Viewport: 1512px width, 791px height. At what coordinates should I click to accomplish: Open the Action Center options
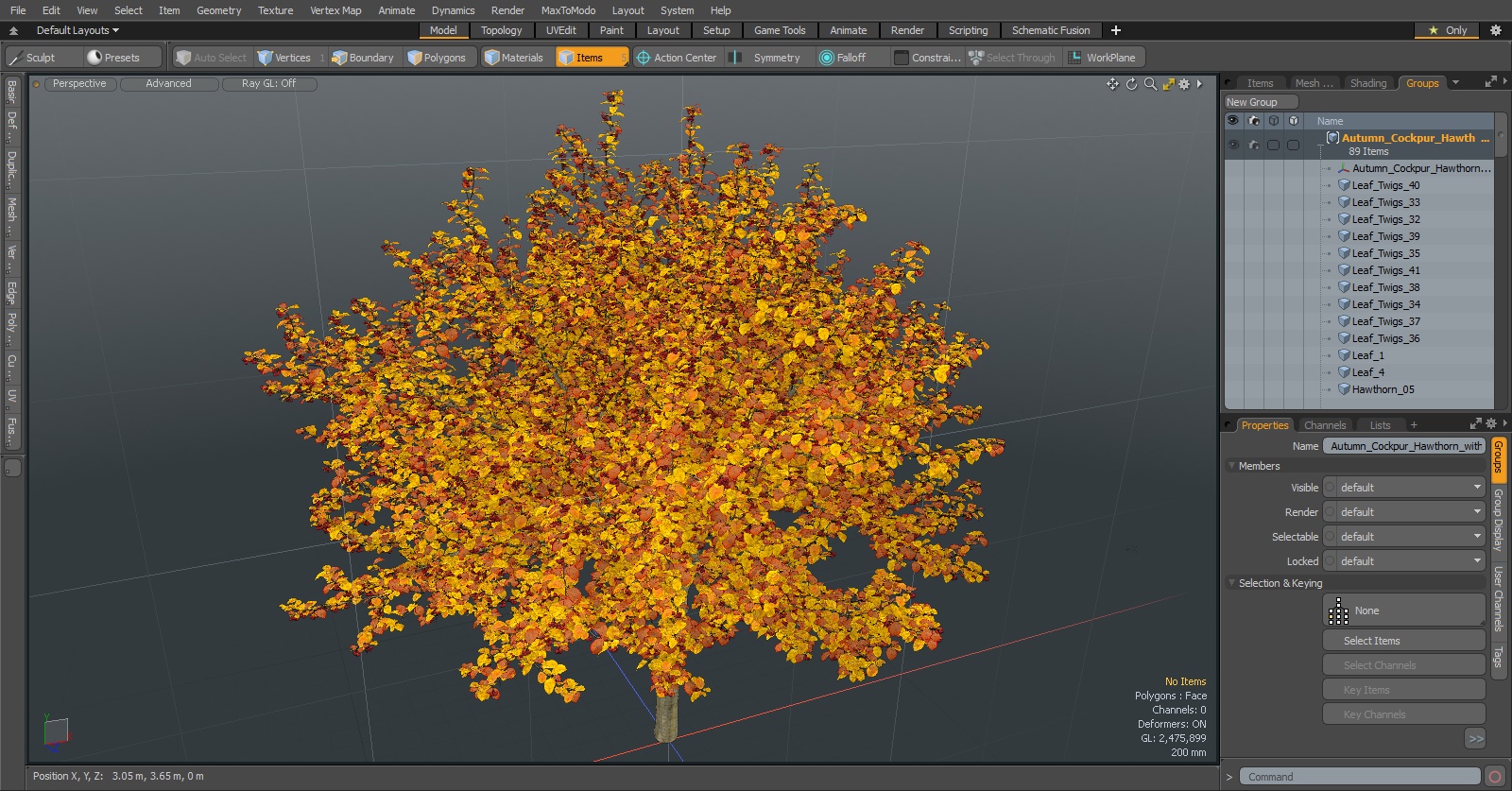677,58
